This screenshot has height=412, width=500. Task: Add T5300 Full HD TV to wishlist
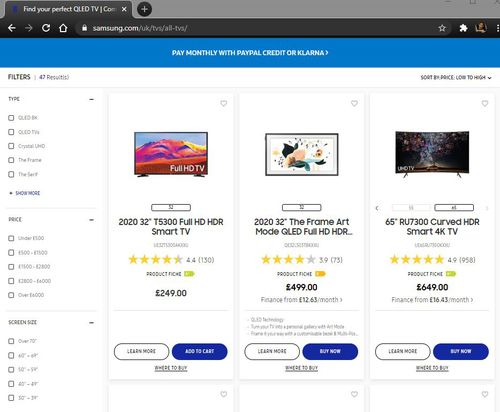[224, 103]
